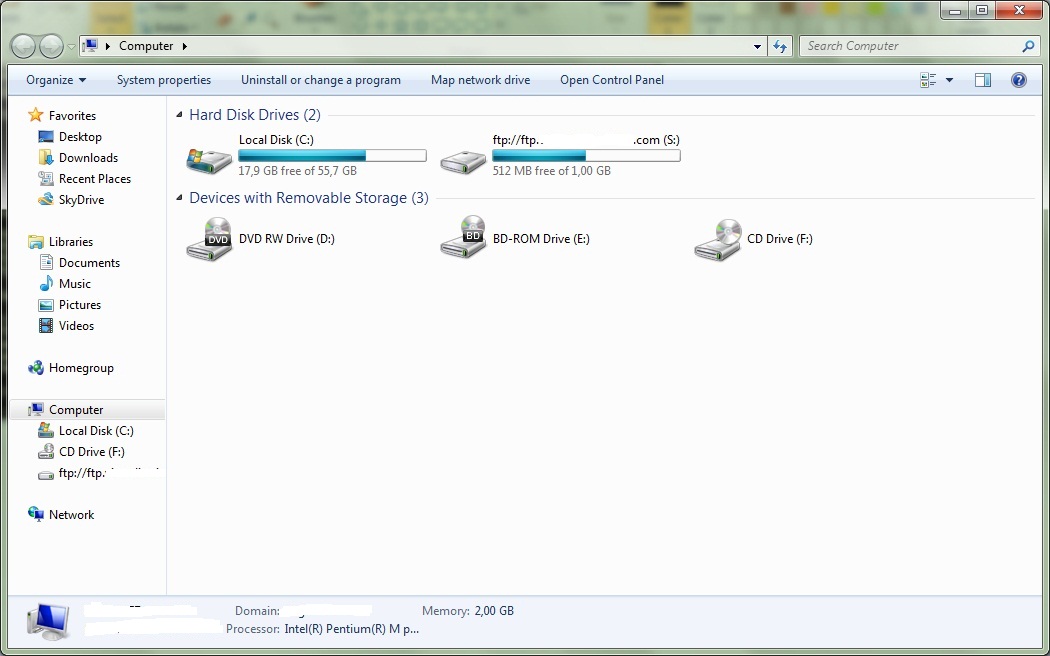Click the Back navigation arrow
Viewport: 1050px width, 656px height.
pos(24,46)
